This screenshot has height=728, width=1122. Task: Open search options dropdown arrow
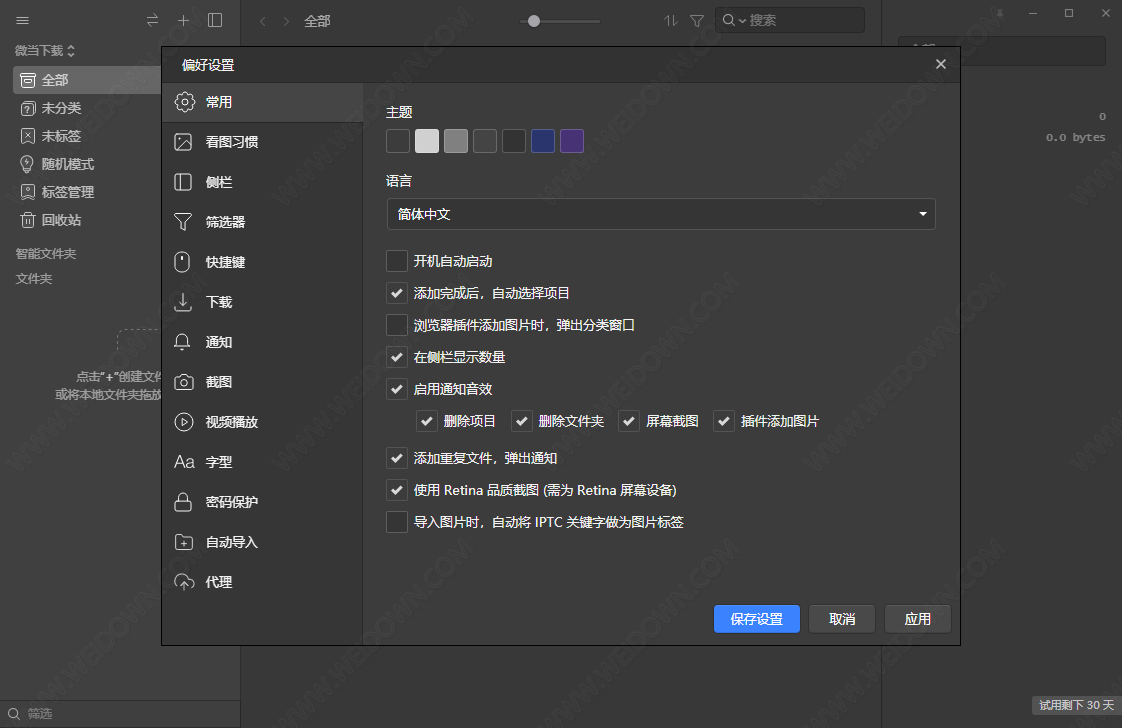point(743,21)
